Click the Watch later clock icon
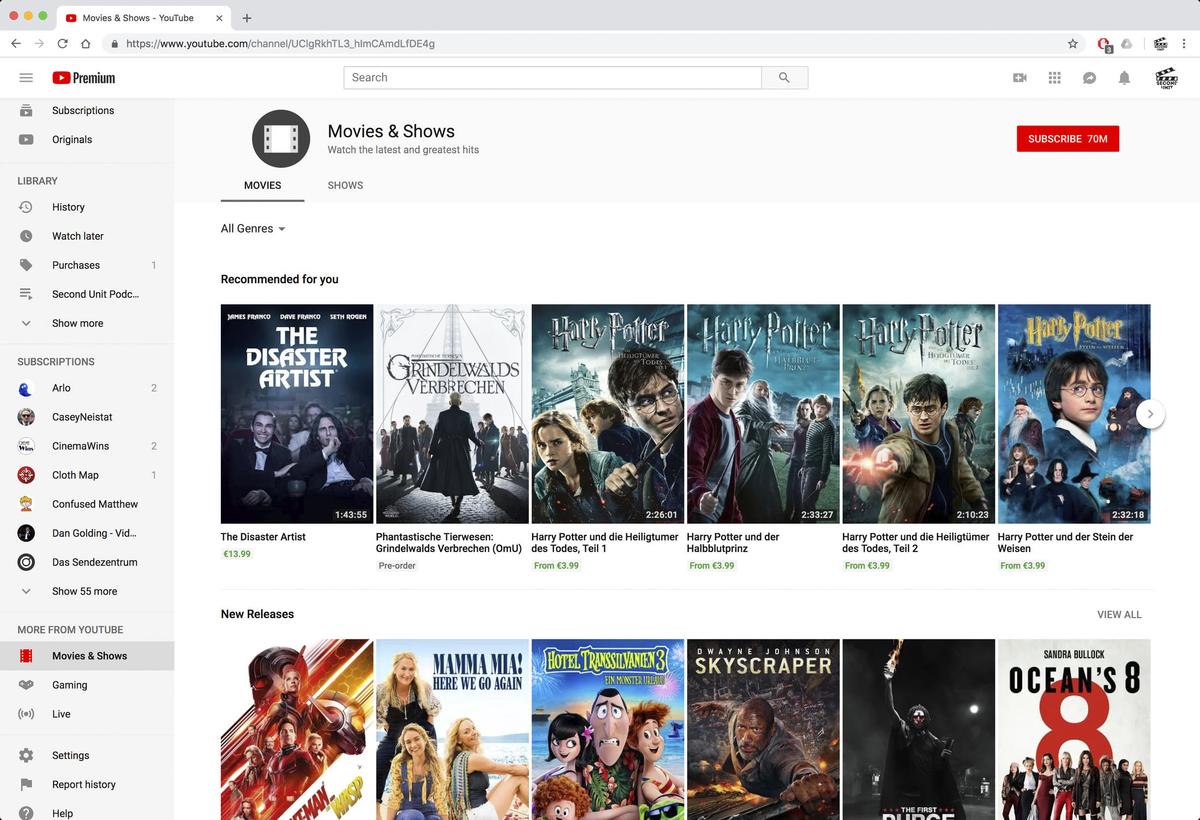This screenshot has width=1200, height=820. pos(26,236)
